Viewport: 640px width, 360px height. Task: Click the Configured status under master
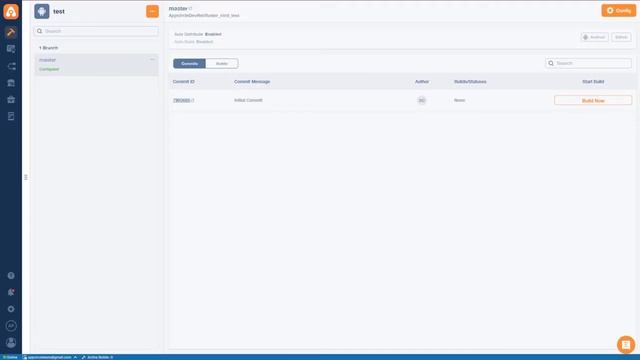point(49,69)
